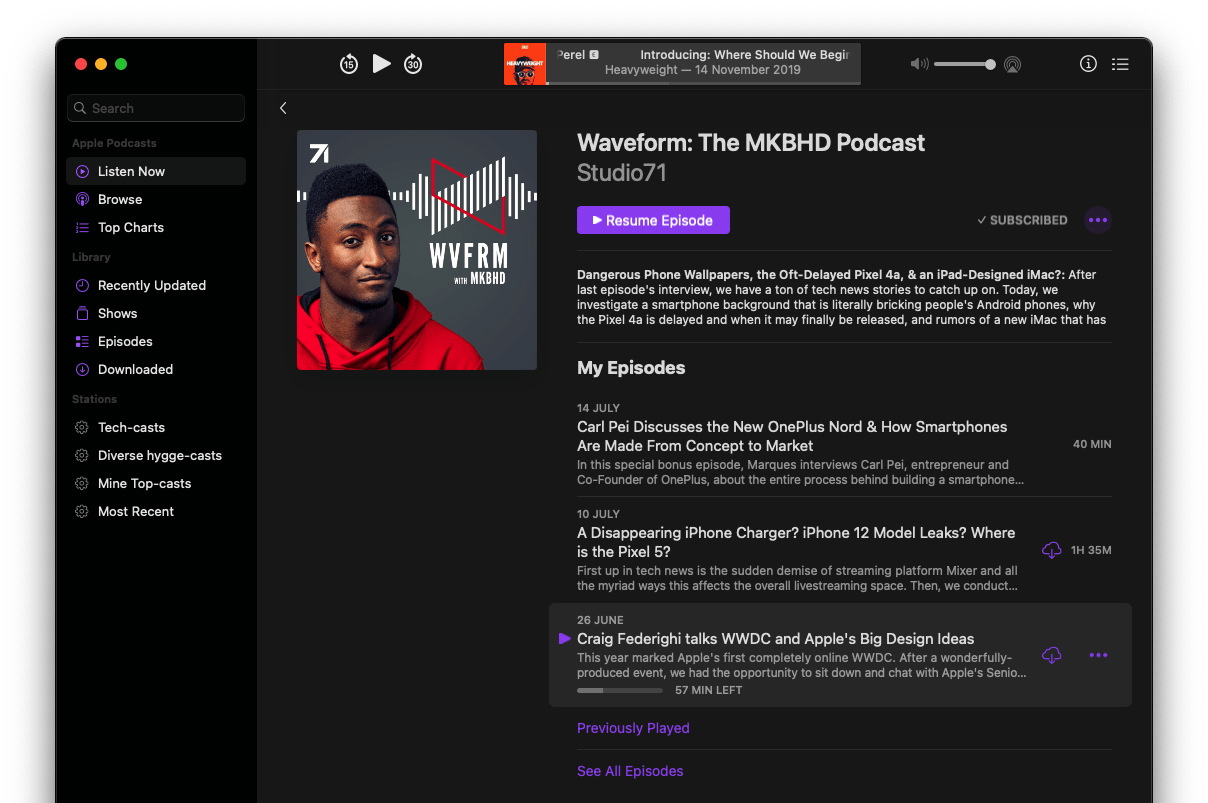
Task: Select the Diverse hygge-casts station
Action: click(x=156, y=455)
